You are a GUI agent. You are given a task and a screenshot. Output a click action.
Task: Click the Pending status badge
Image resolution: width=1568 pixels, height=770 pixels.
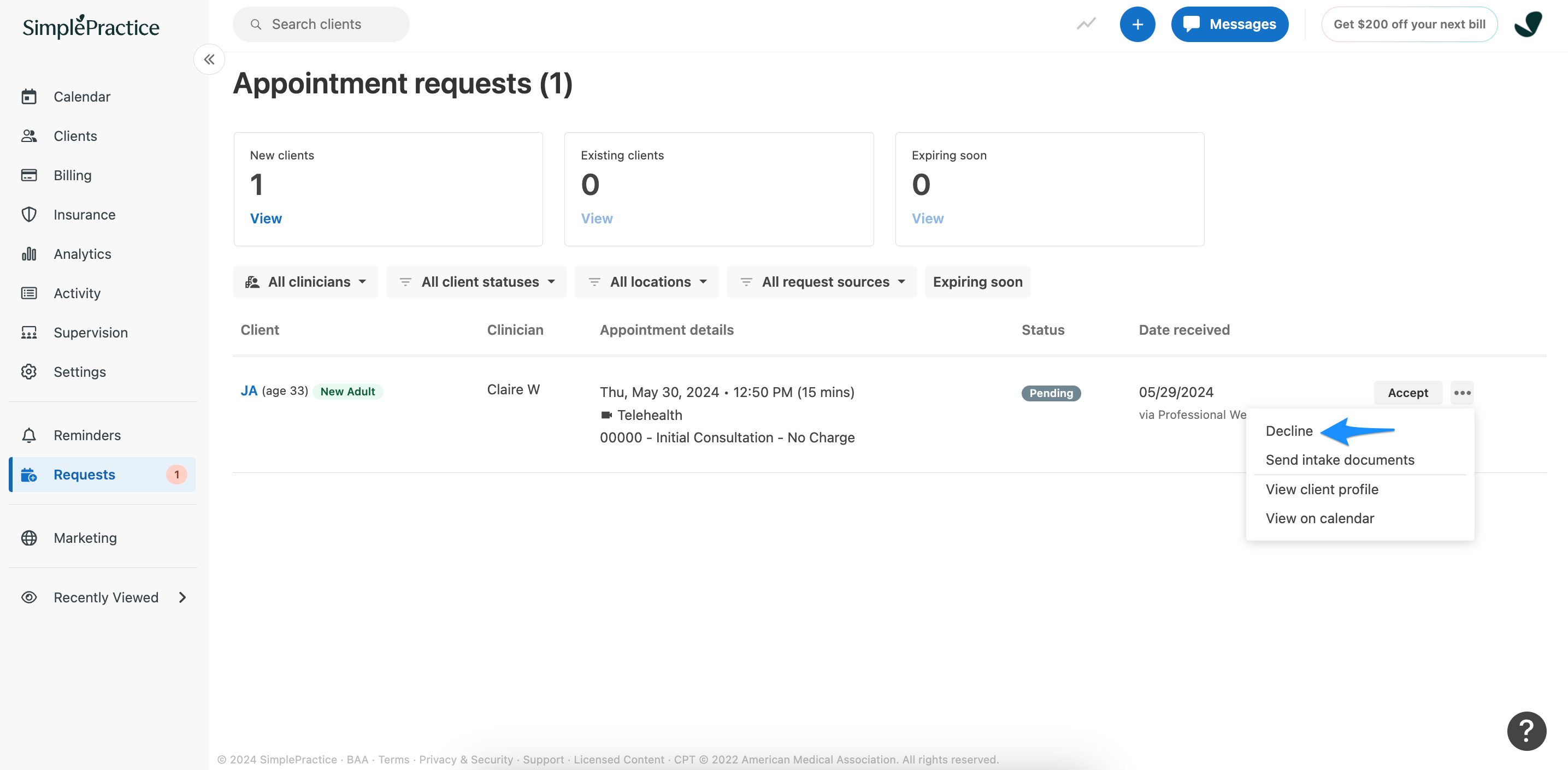(x=1051, y=393)
